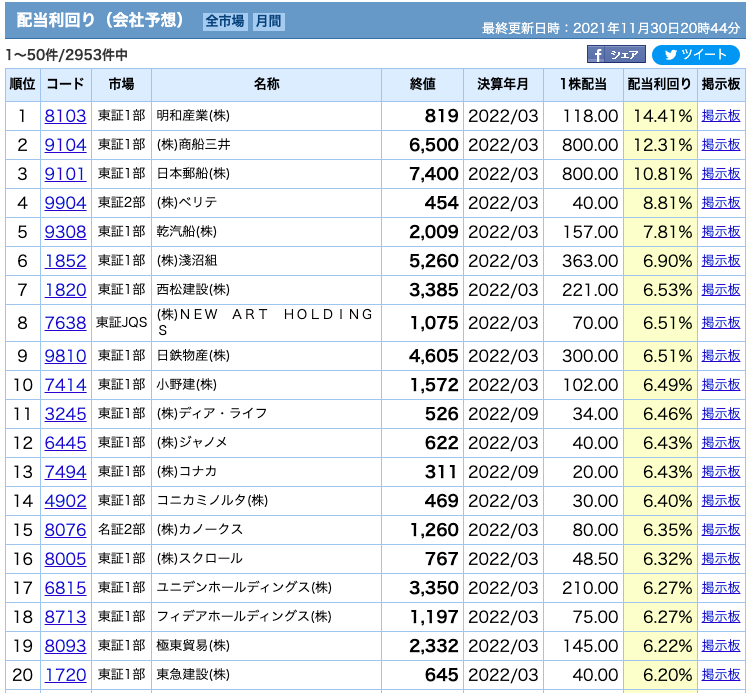Open stock code 1852 link
Image resolution: width=753 pixels, height=693 pixels.
pyautogui.click(x=65, y=261)
